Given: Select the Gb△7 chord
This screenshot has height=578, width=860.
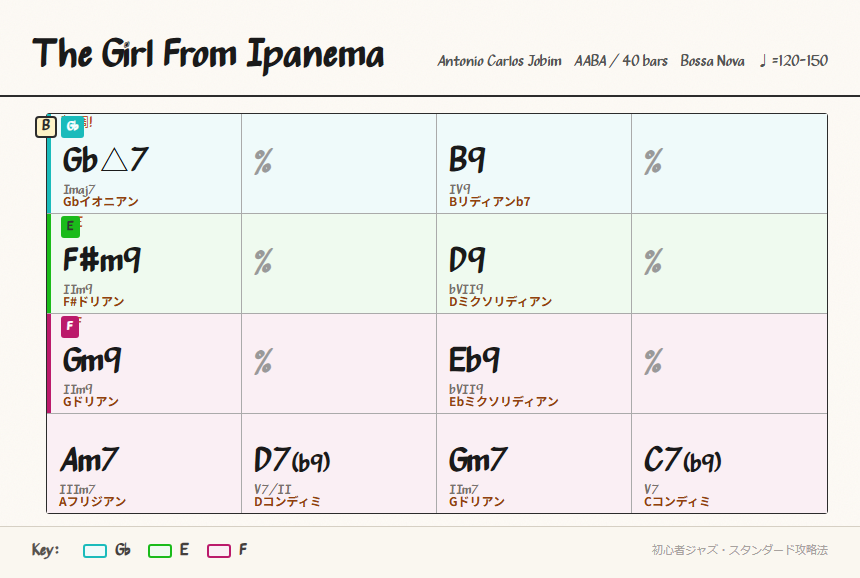Looking at the screenshot, I should [x=105, y=160].
